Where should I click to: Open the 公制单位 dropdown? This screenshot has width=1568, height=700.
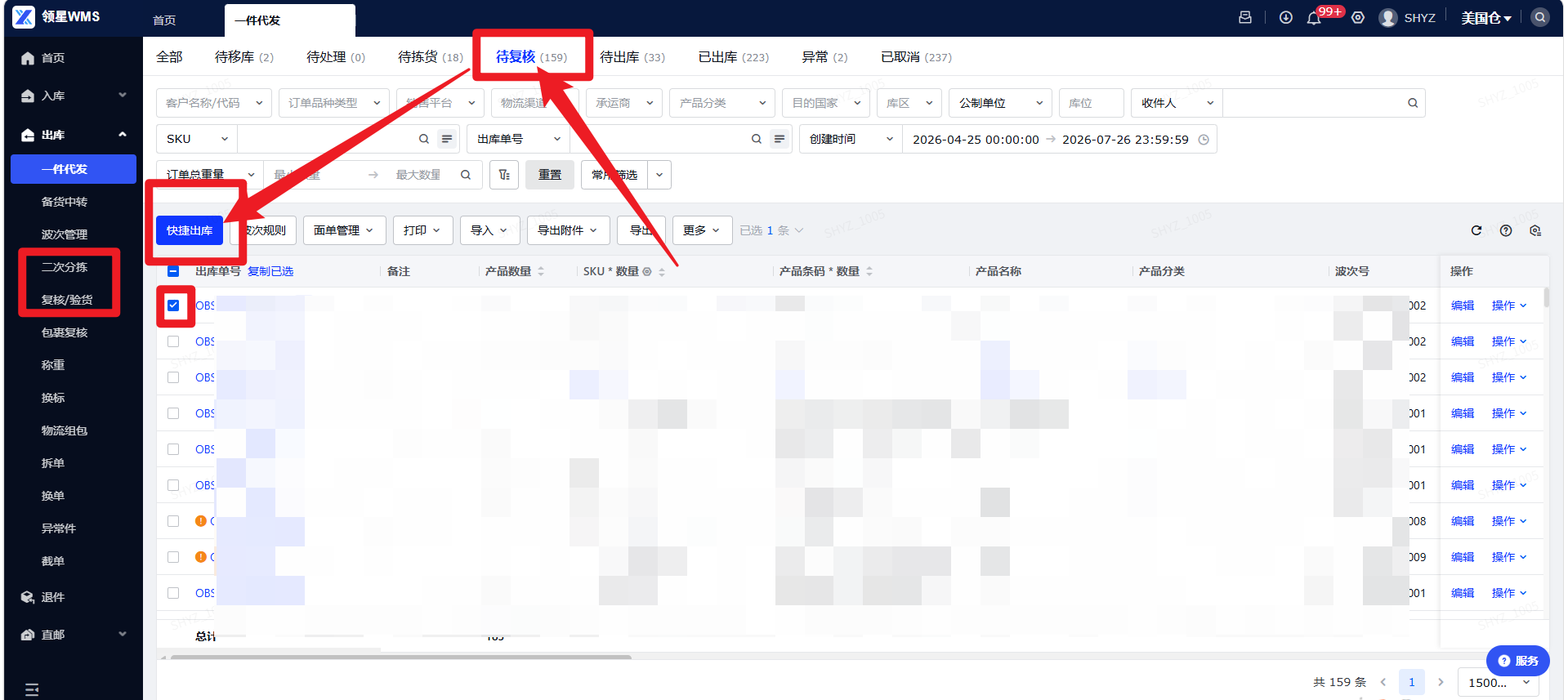pyautogui.click(x=1001, y=103)
